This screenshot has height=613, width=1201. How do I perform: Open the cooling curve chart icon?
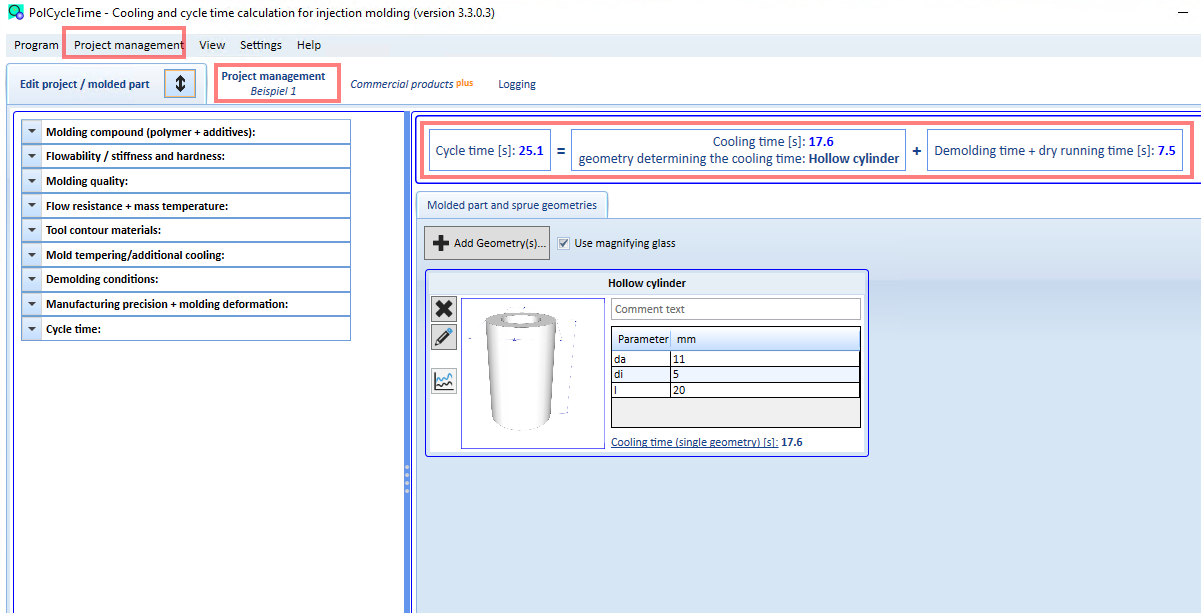pos(444,381)
